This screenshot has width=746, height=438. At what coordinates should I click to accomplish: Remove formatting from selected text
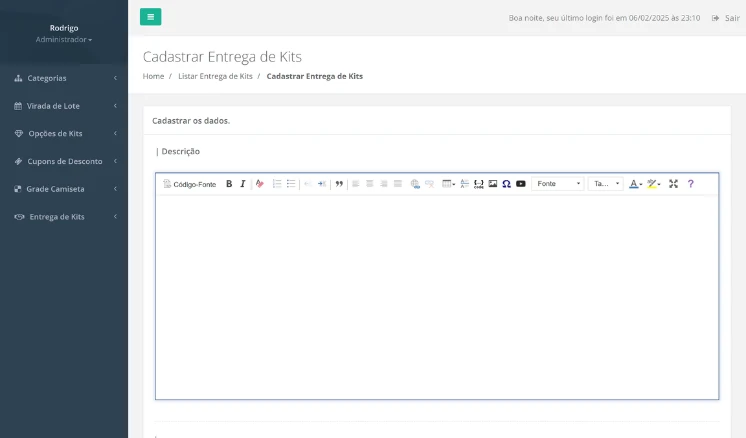click(x=260, y=184)
